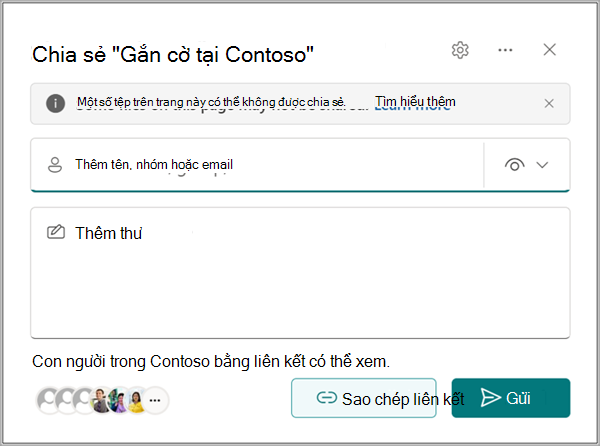Click the middle photo avatar in purple
This screenshot has height=446, width=600.
click(118, 400)
